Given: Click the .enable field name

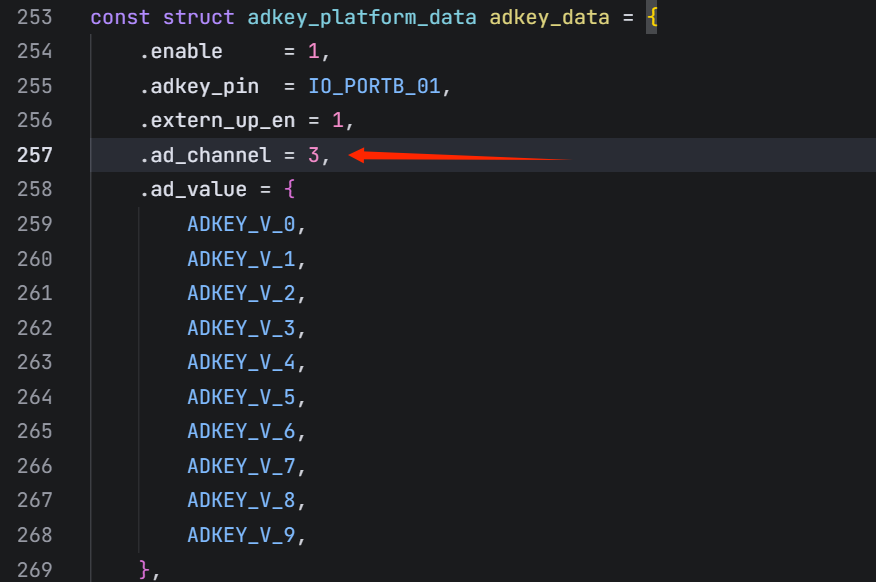Looking at the screenshot, I should 181,51.
